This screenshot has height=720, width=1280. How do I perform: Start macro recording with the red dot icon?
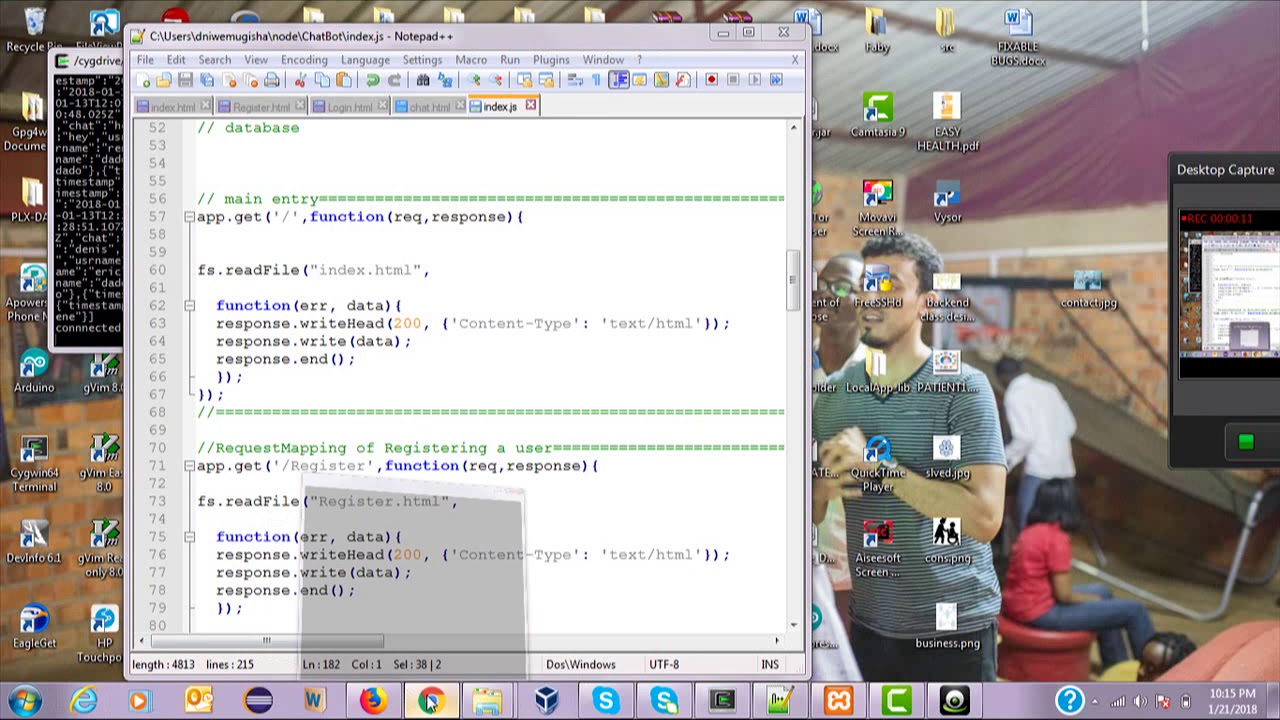pos(712,80)
